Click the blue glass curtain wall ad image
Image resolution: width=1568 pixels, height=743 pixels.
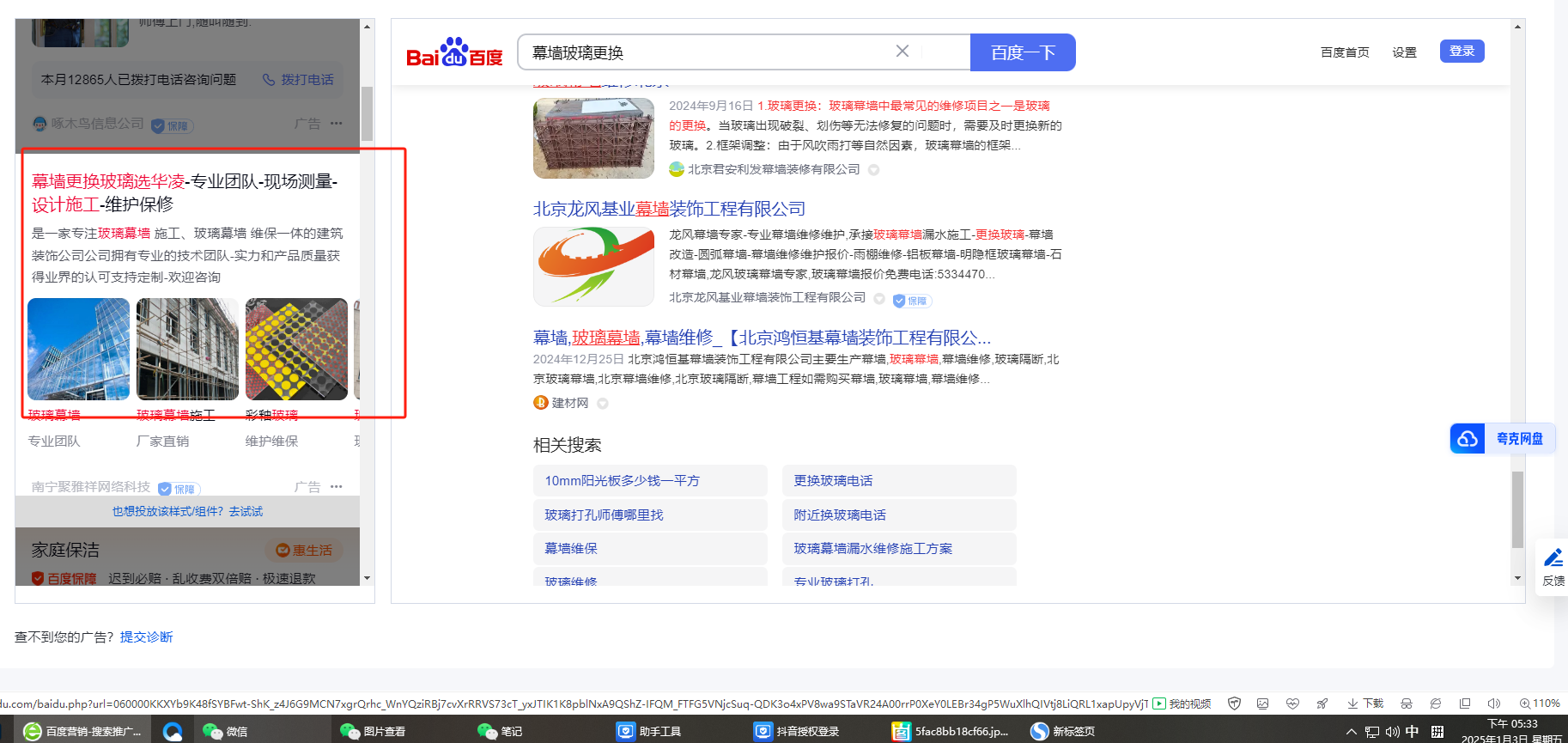point(78,349)
